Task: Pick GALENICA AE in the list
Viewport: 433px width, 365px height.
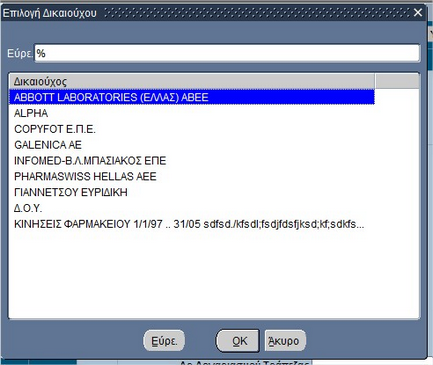Action: 192,145
